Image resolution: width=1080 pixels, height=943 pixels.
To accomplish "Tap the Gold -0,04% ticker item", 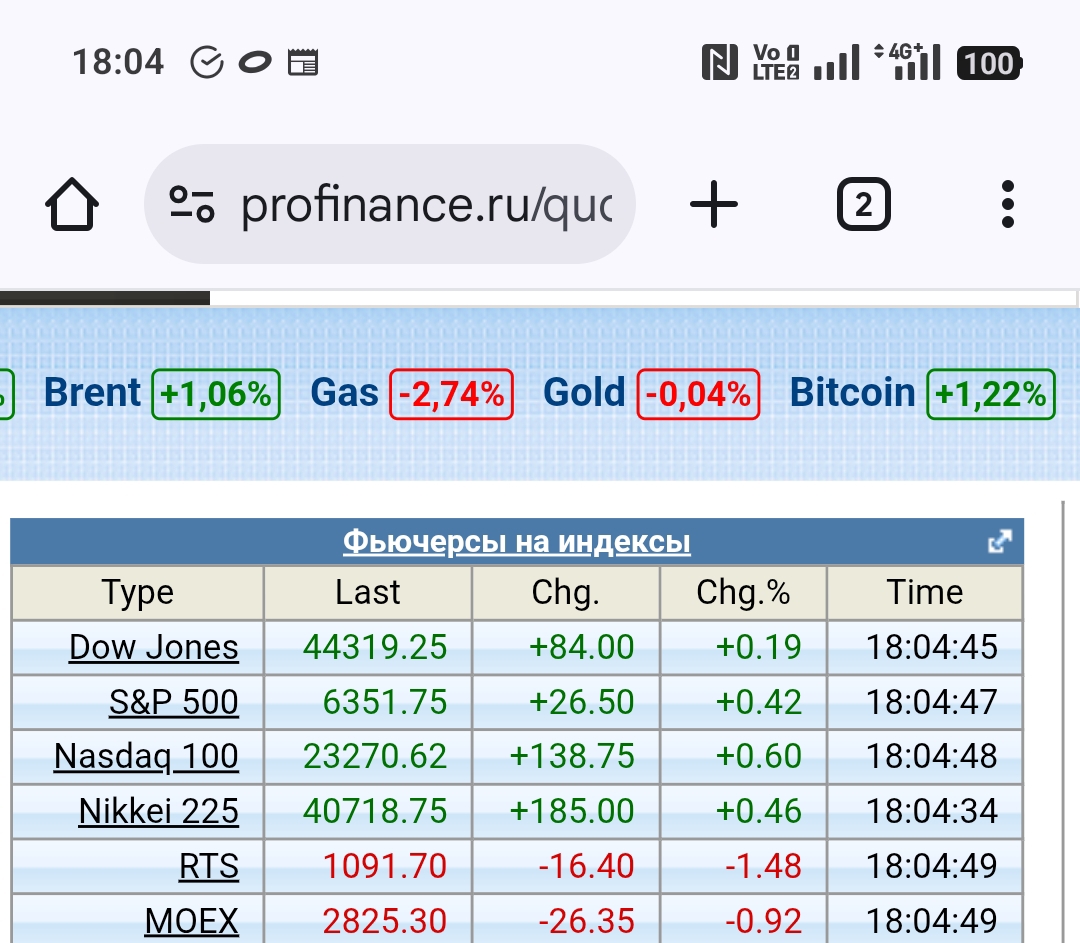I will coord(651,393).
